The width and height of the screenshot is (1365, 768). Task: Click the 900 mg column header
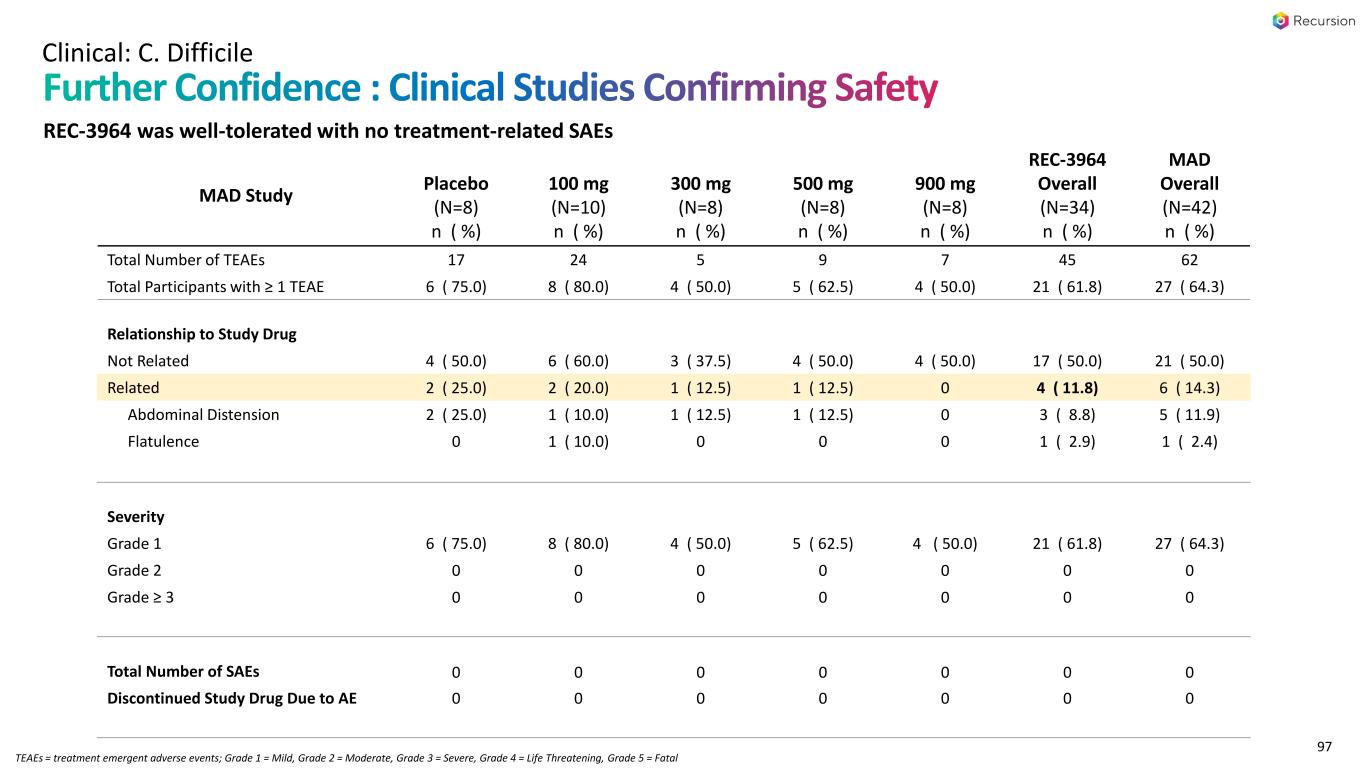[944, 184]
